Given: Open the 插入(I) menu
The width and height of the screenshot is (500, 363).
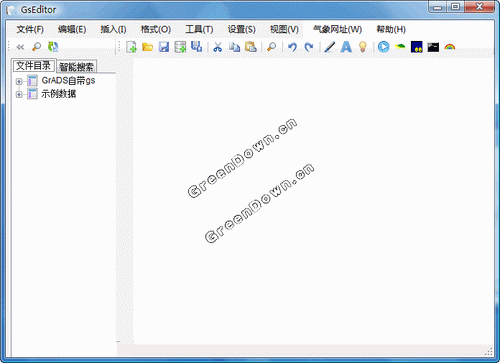Looking at the screenshot, I should [x=113, y=30].
